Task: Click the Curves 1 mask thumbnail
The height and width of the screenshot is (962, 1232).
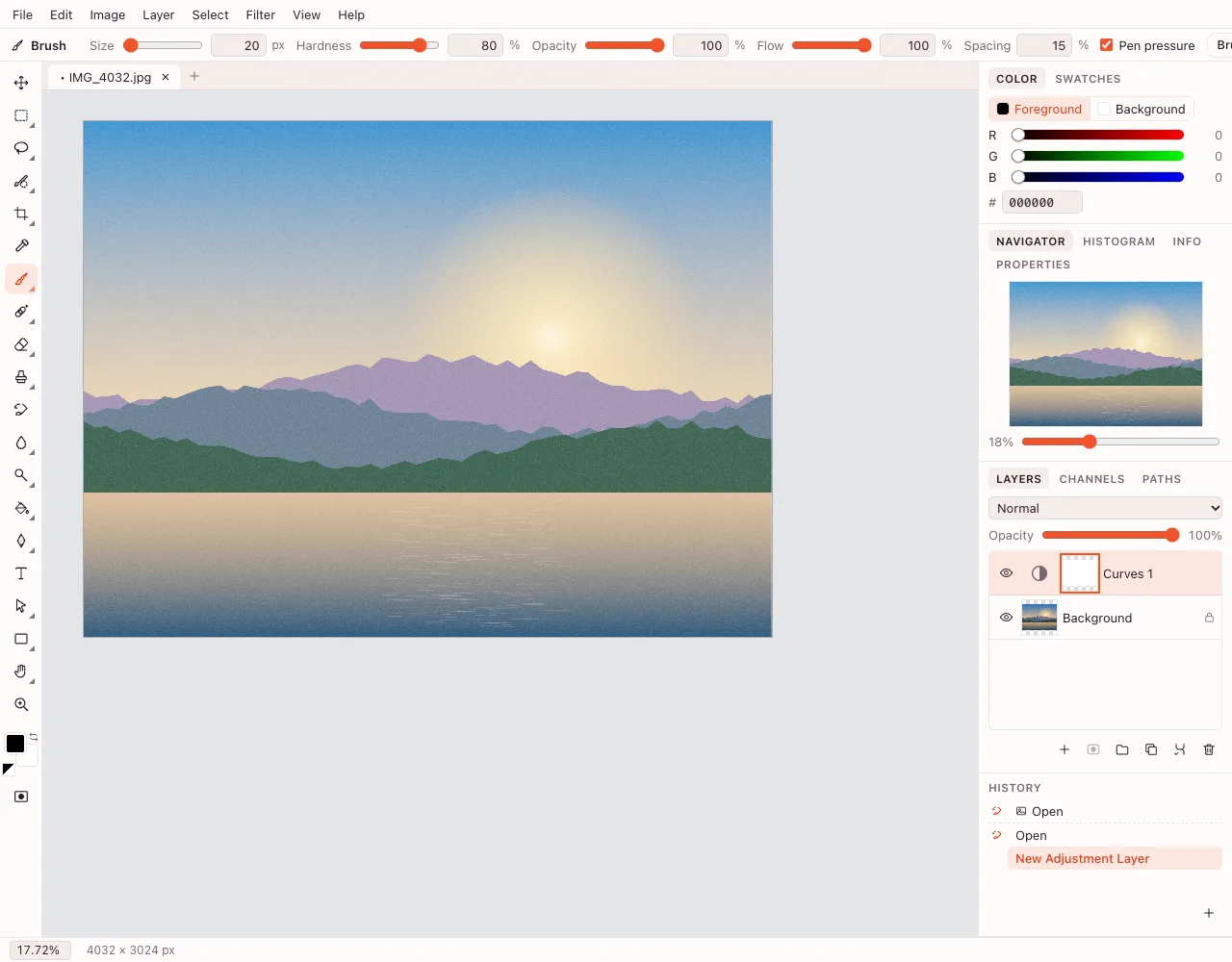Action: pyautogui.click(x=1079, y=573)
